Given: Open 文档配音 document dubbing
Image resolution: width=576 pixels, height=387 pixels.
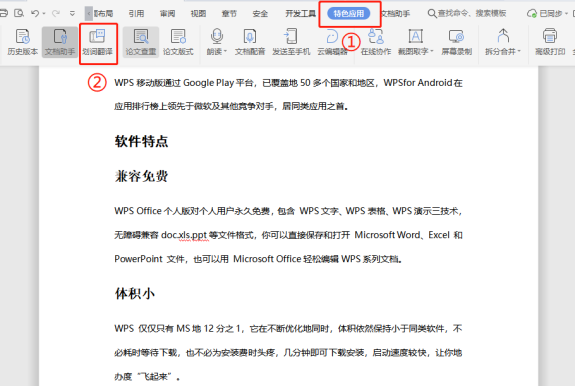Looking at the screenshot, I should pos(250,42).
